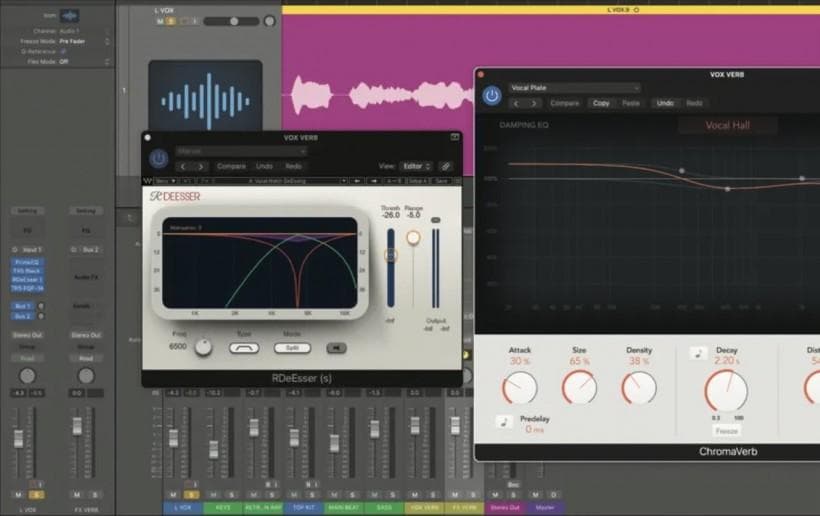Click the note sync icon beside Predelay
This screenshot has height=516, width=820.
tap(504, 421)
